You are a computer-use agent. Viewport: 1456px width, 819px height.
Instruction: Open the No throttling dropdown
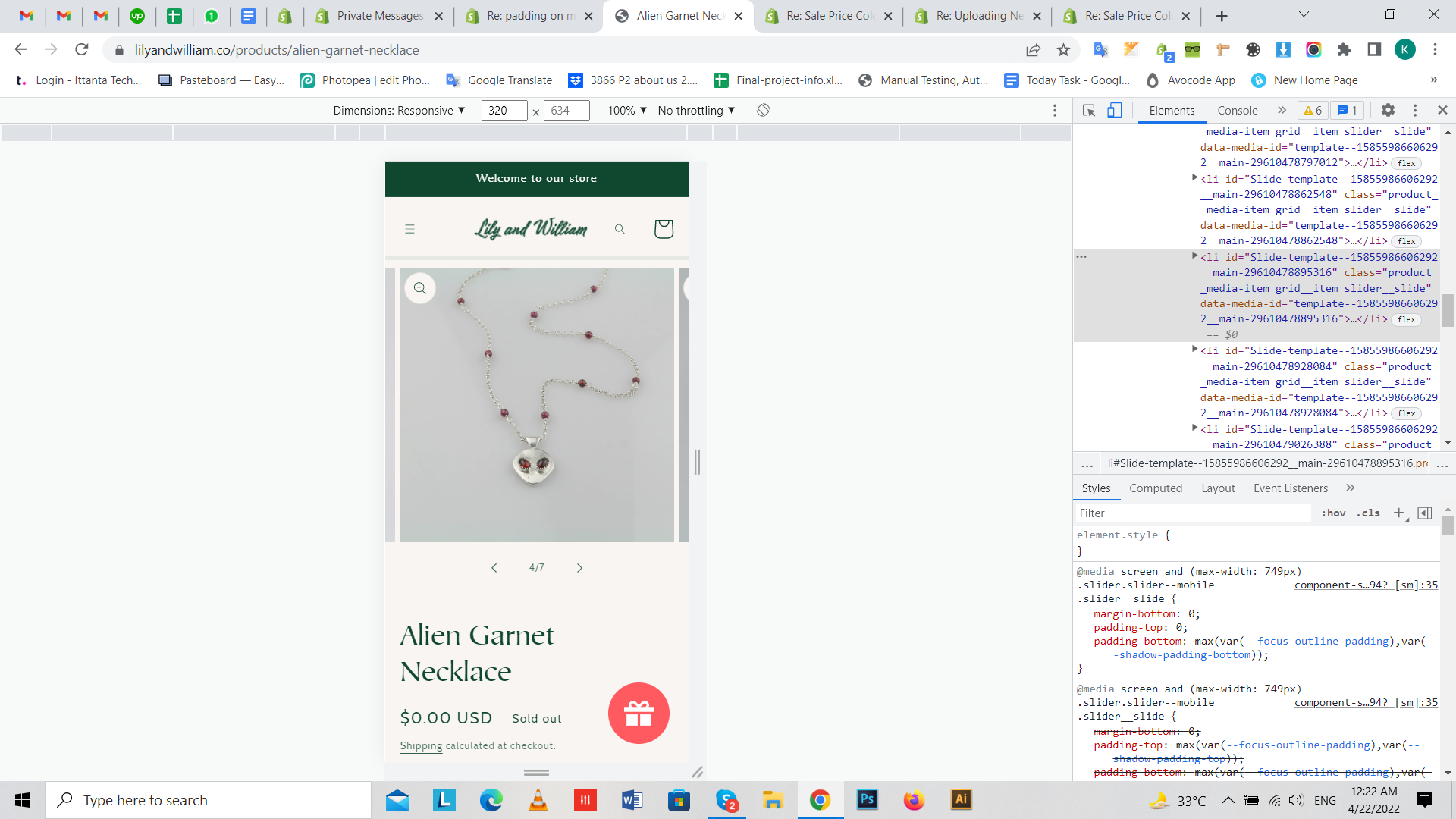696,111
